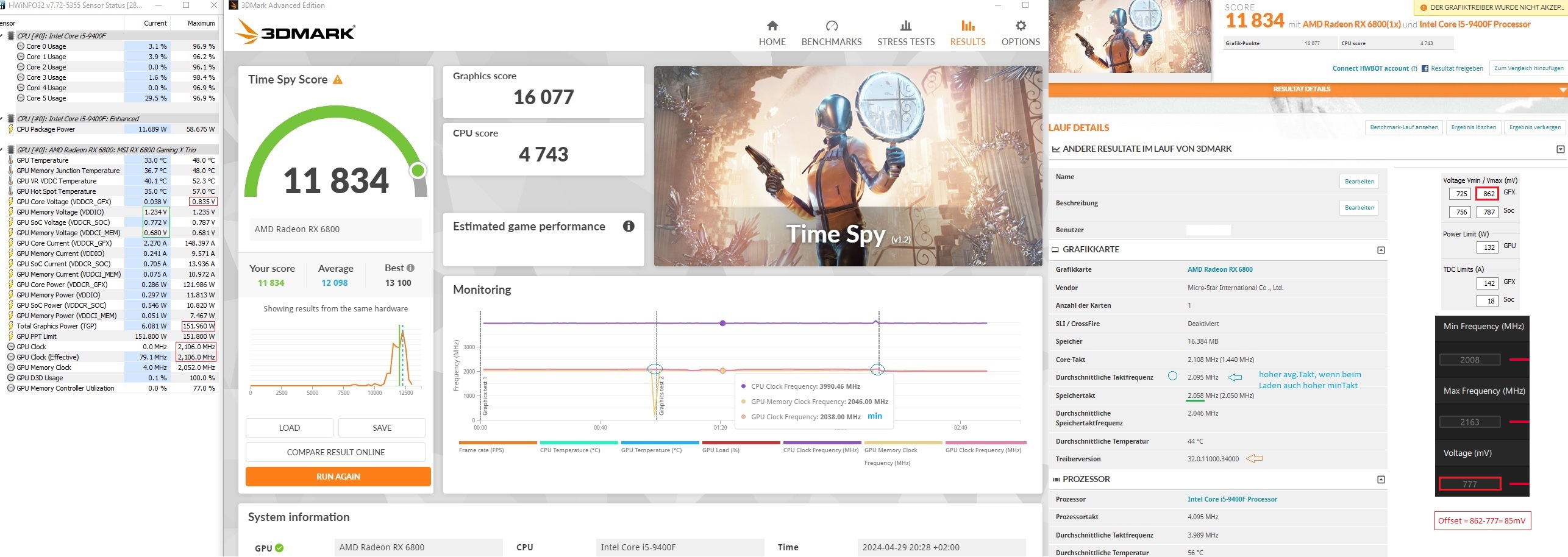The width and height of the screenshot is (1568, 557).
Task: Click the thermometer icon beside GPU Hot Spot Temperature
Action: click(11, 191)
